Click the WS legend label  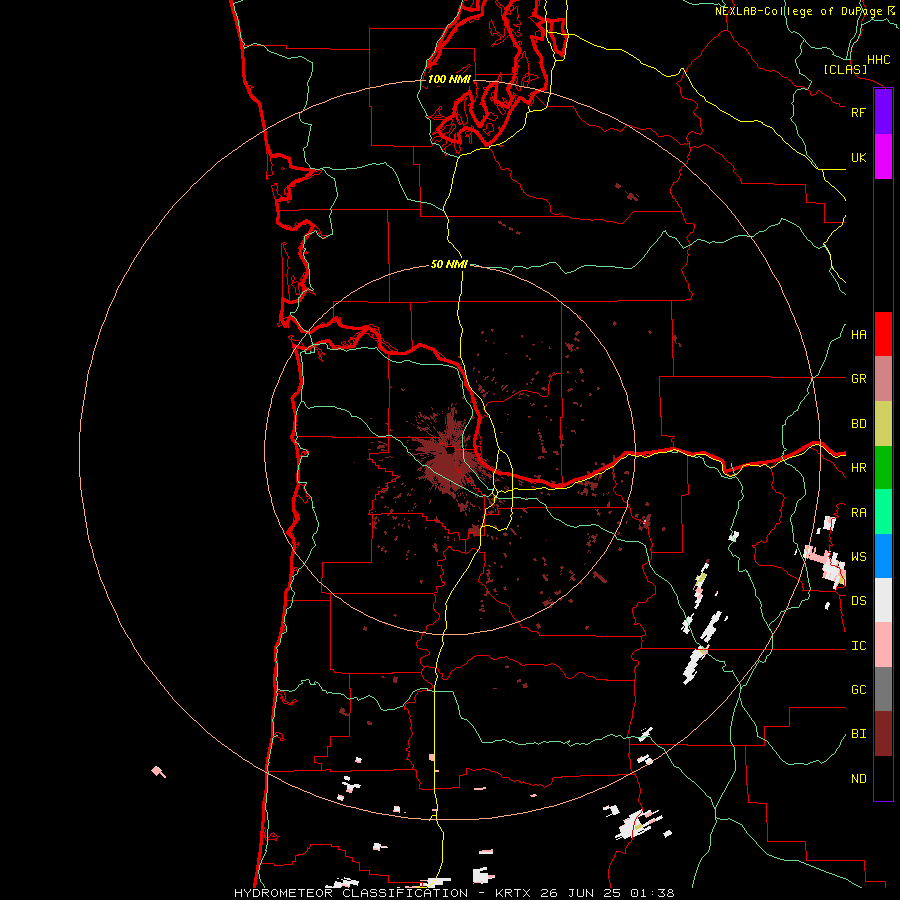pyautogui.click(x=858, y=557)
